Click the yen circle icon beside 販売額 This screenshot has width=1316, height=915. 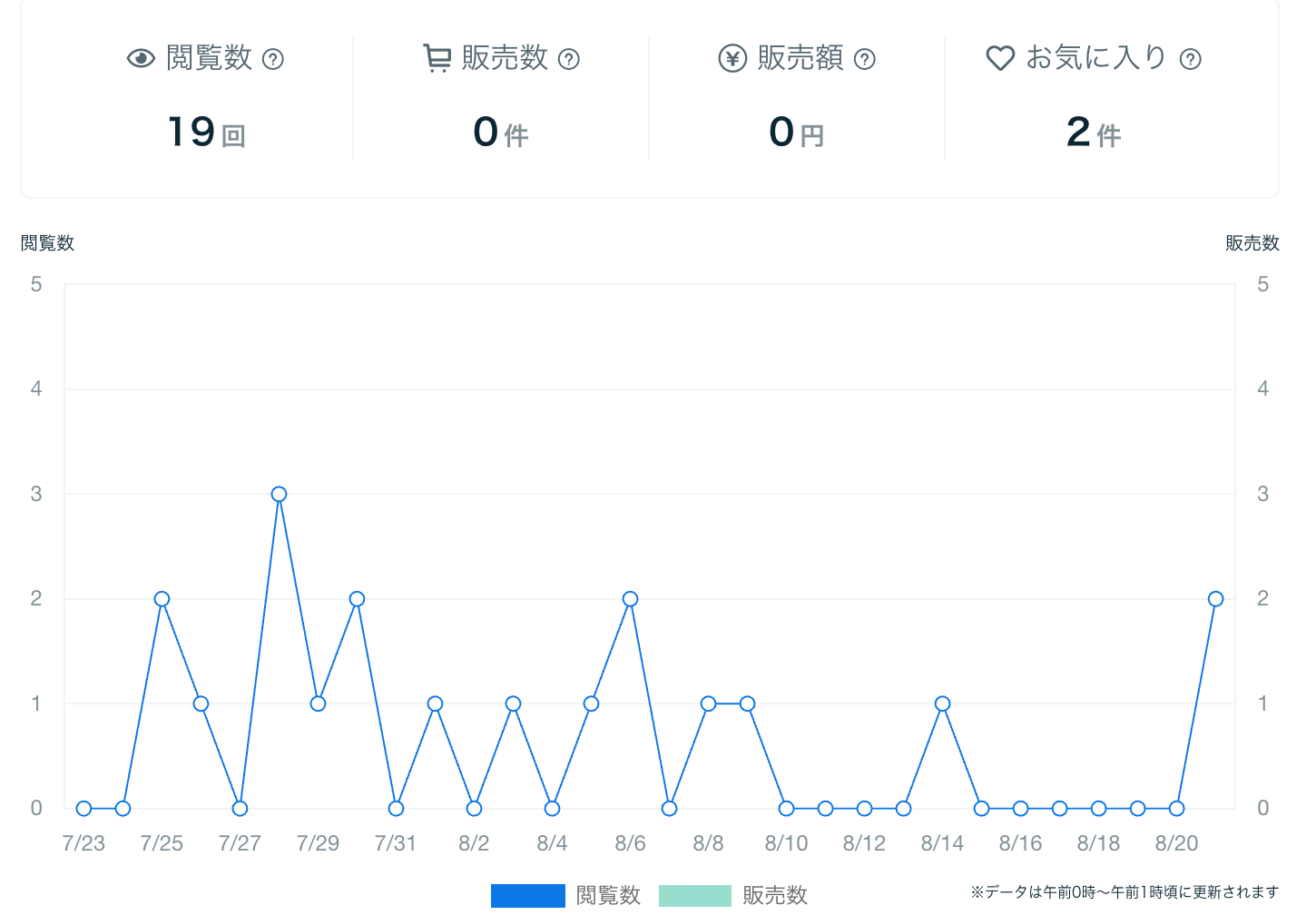coord(732,59)
